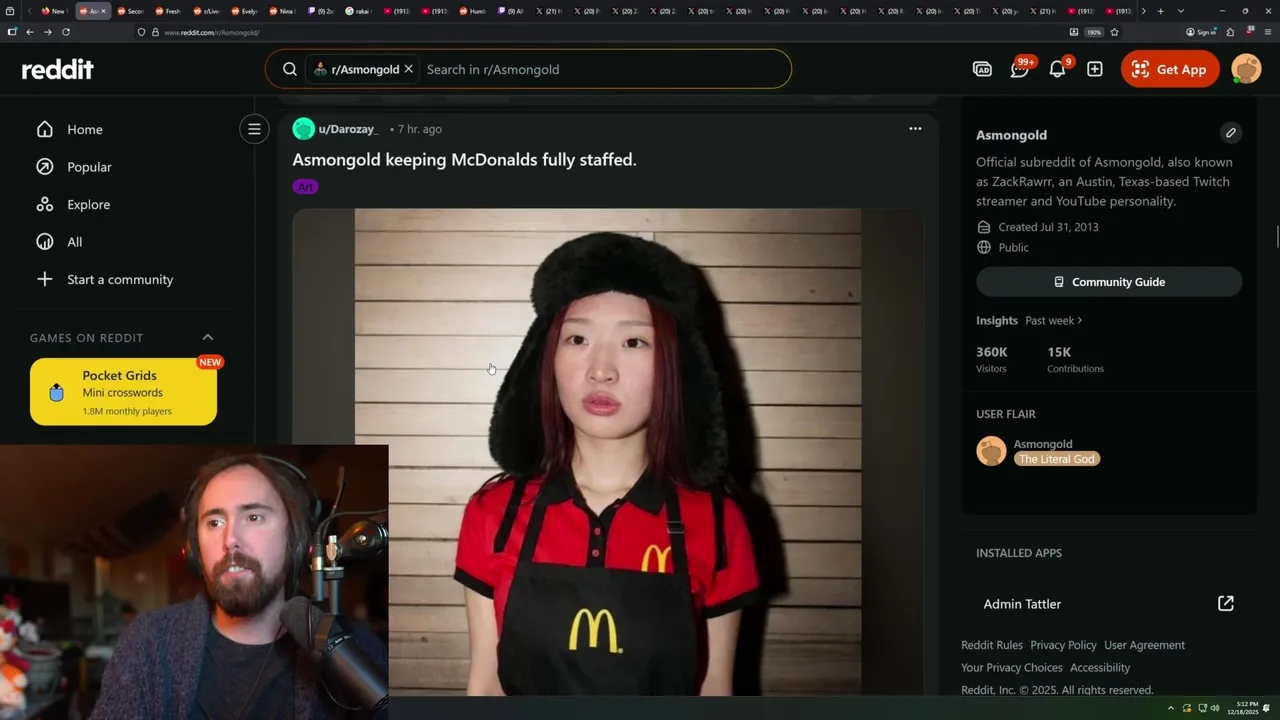Switch to the Nina Reddit tab

tap(282, 11)
